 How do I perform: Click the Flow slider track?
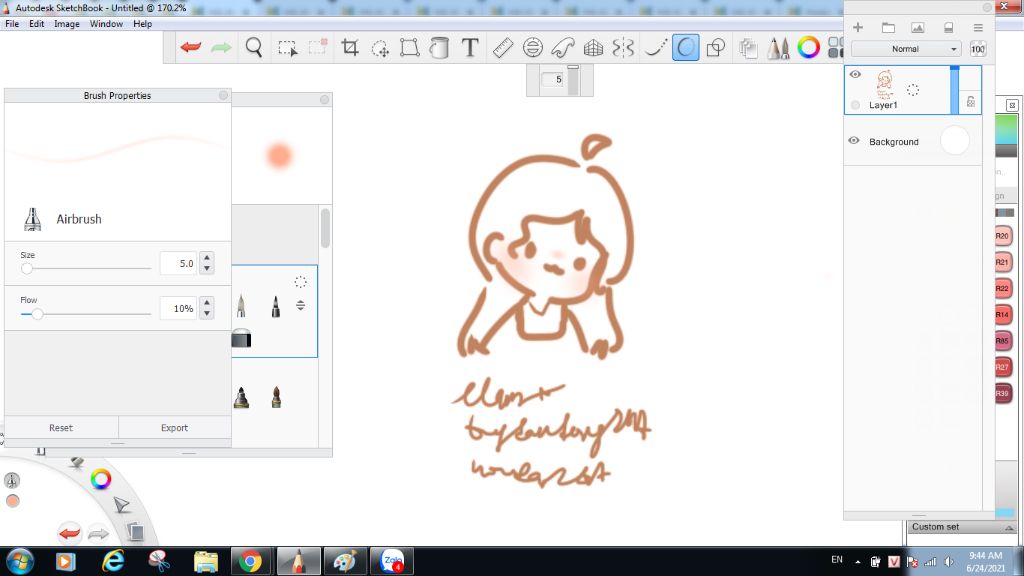tap(86, 314)
